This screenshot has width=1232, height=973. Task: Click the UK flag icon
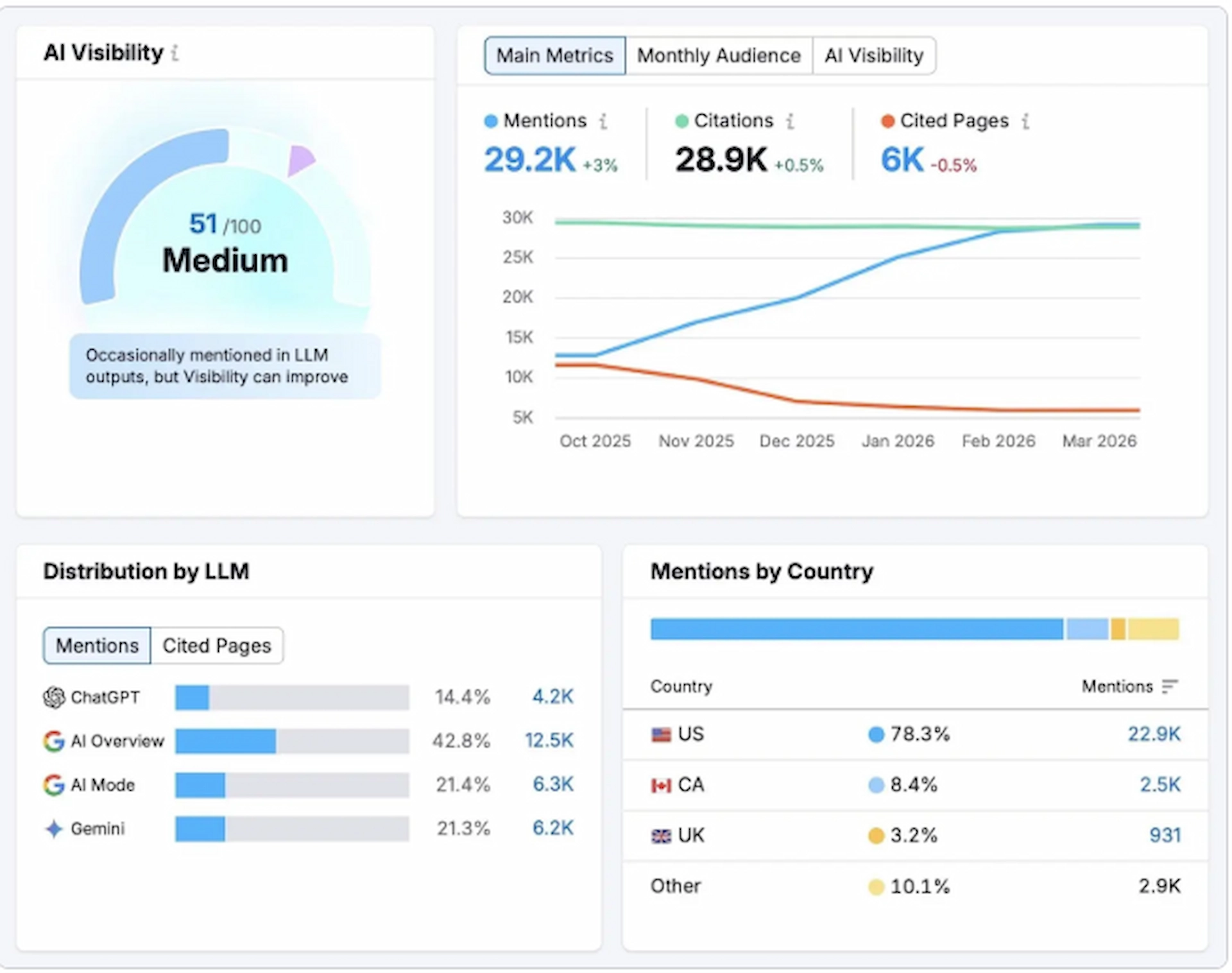point(661,836)
